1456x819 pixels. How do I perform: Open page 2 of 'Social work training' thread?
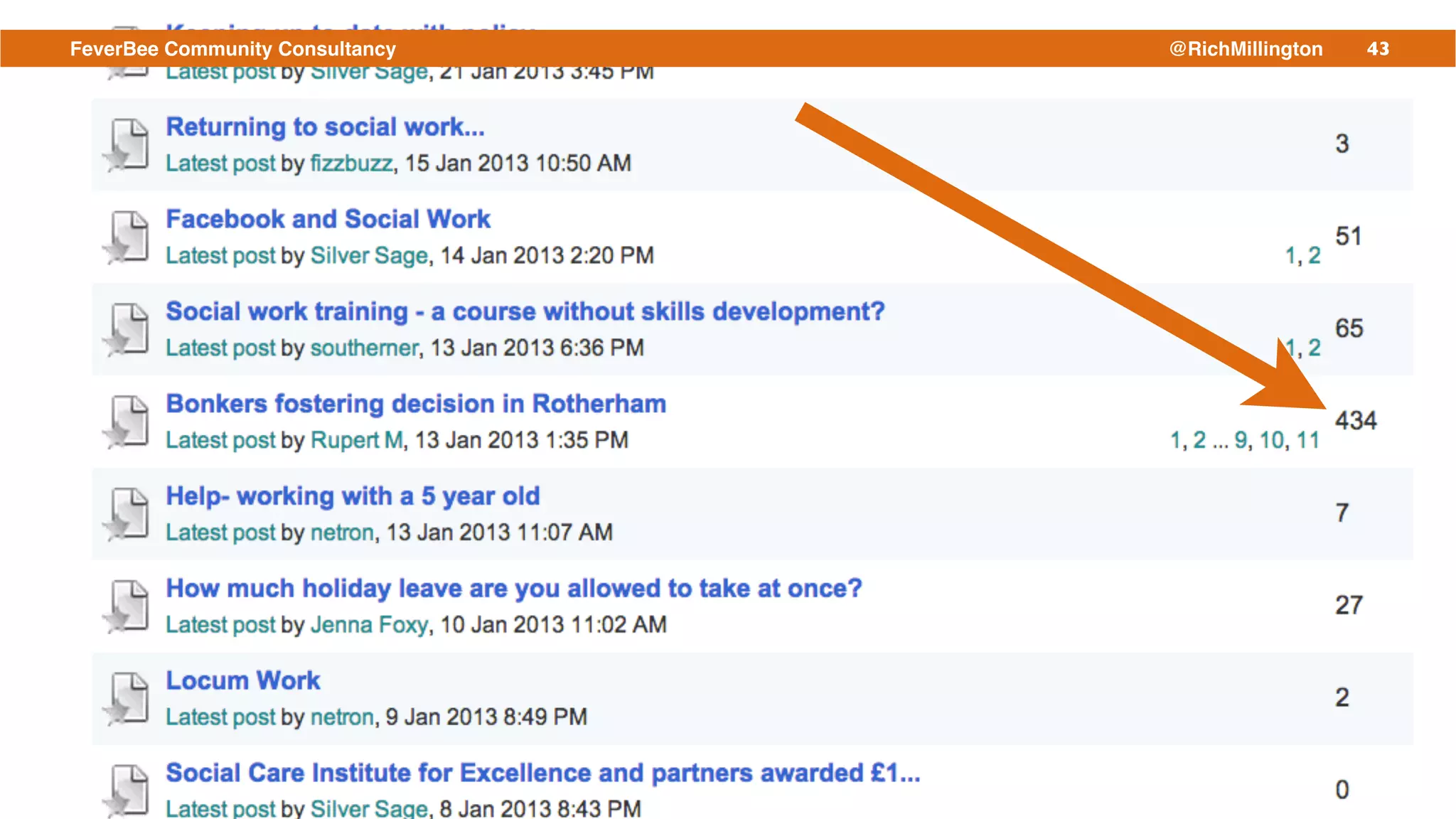[x=1315, y=348]
